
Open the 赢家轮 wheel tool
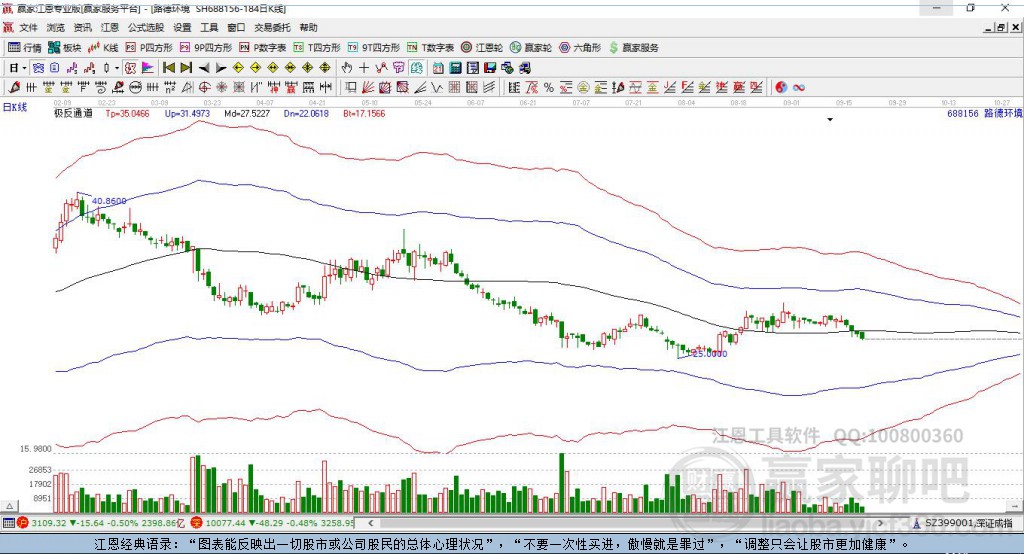click(x=531, y=48)
